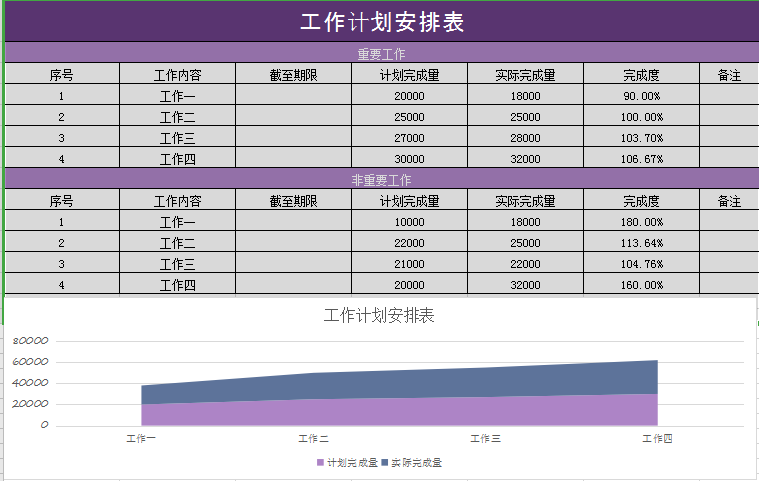
Task: Click the blue 实际完成量 legend marker
Action: coord(385,463)
